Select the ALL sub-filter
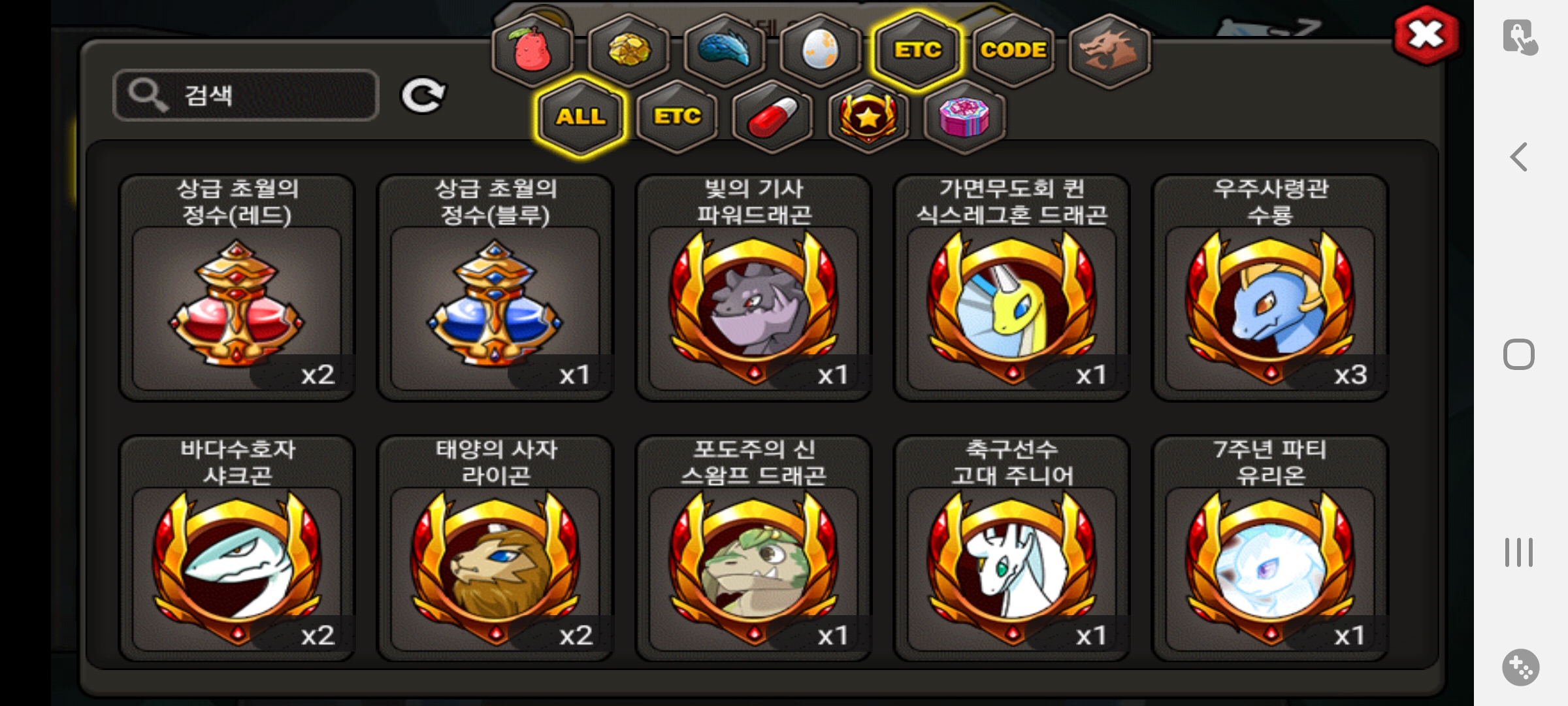 click(x=580, y=118)
